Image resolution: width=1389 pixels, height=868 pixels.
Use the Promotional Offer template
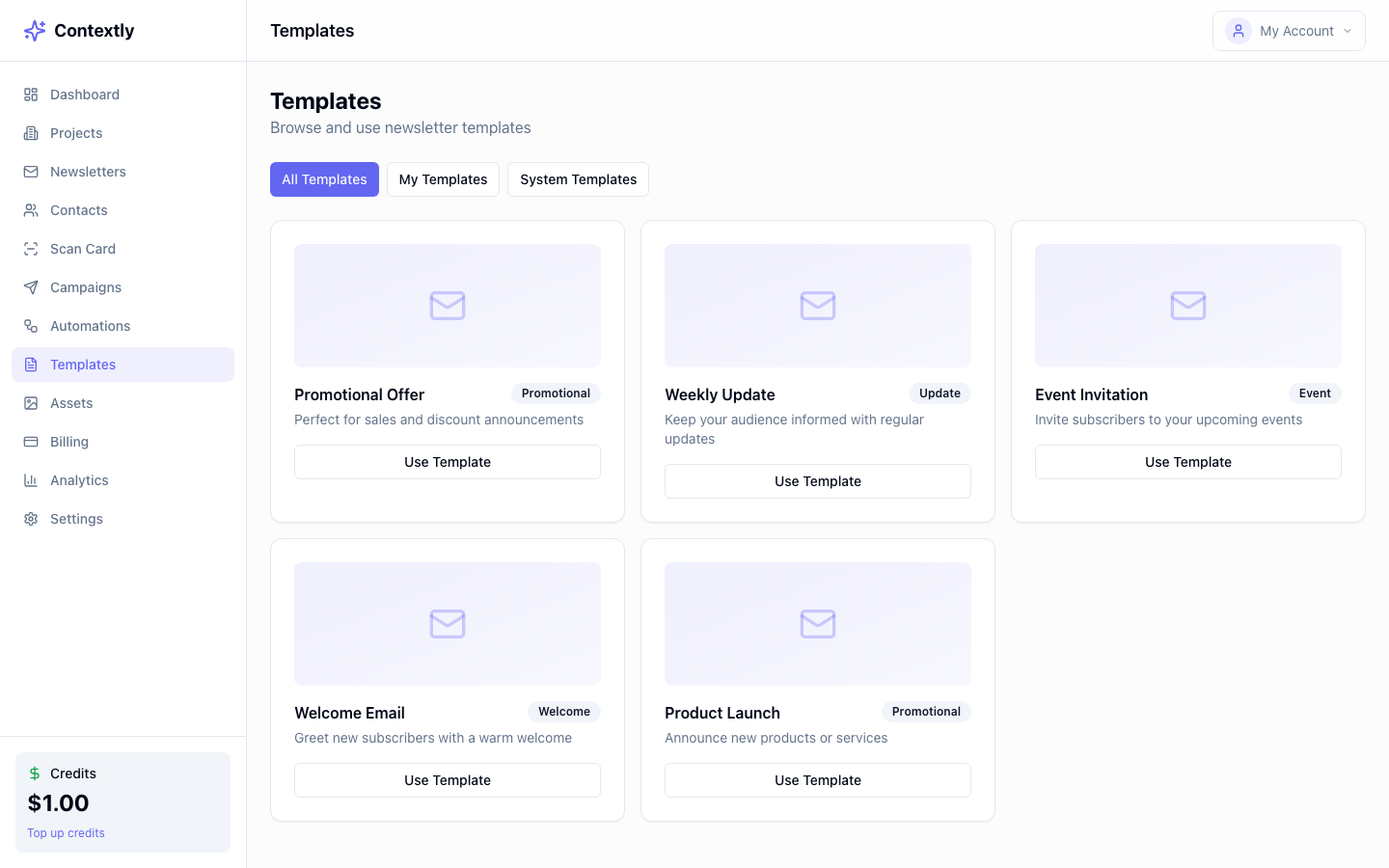tap(447, 462)
